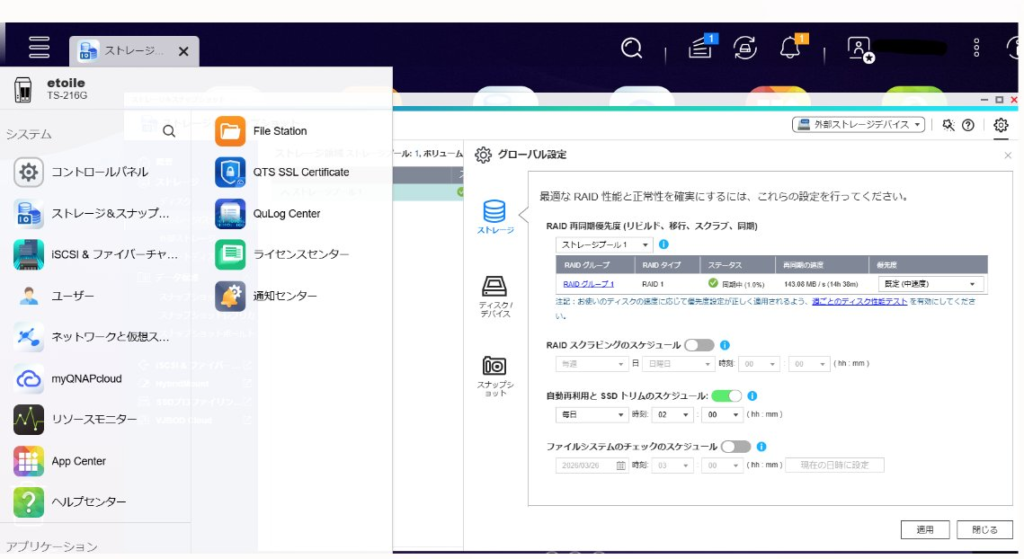This screenshot has height=559, width=1024.
Task: Enable the RAID スクラビング schedule toggle
Action: point(699,345)
